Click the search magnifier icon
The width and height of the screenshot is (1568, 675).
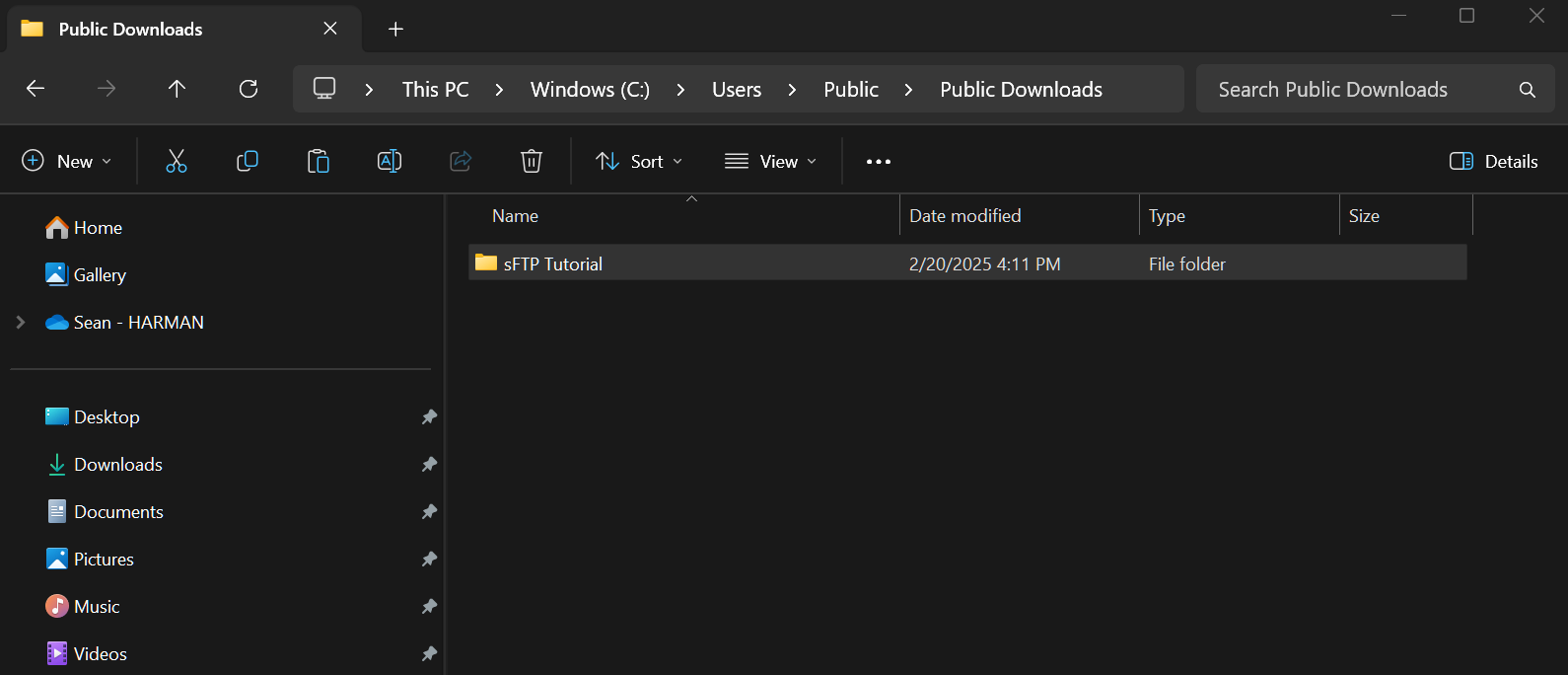(x=1528, y=90)
